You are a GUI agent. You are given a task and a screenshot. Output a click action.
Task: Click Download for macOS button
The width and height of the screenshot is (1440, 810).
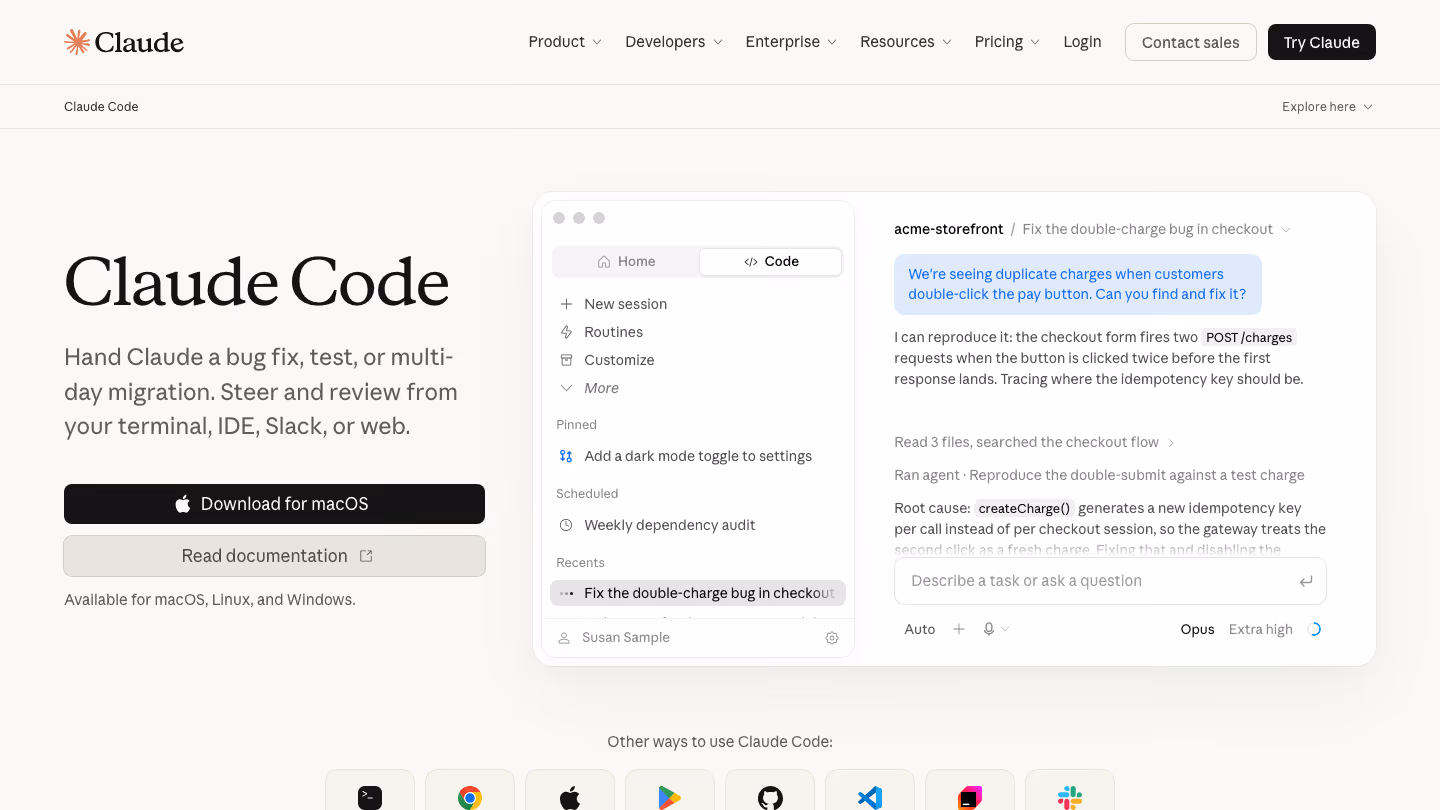click(x=274, y=504)
